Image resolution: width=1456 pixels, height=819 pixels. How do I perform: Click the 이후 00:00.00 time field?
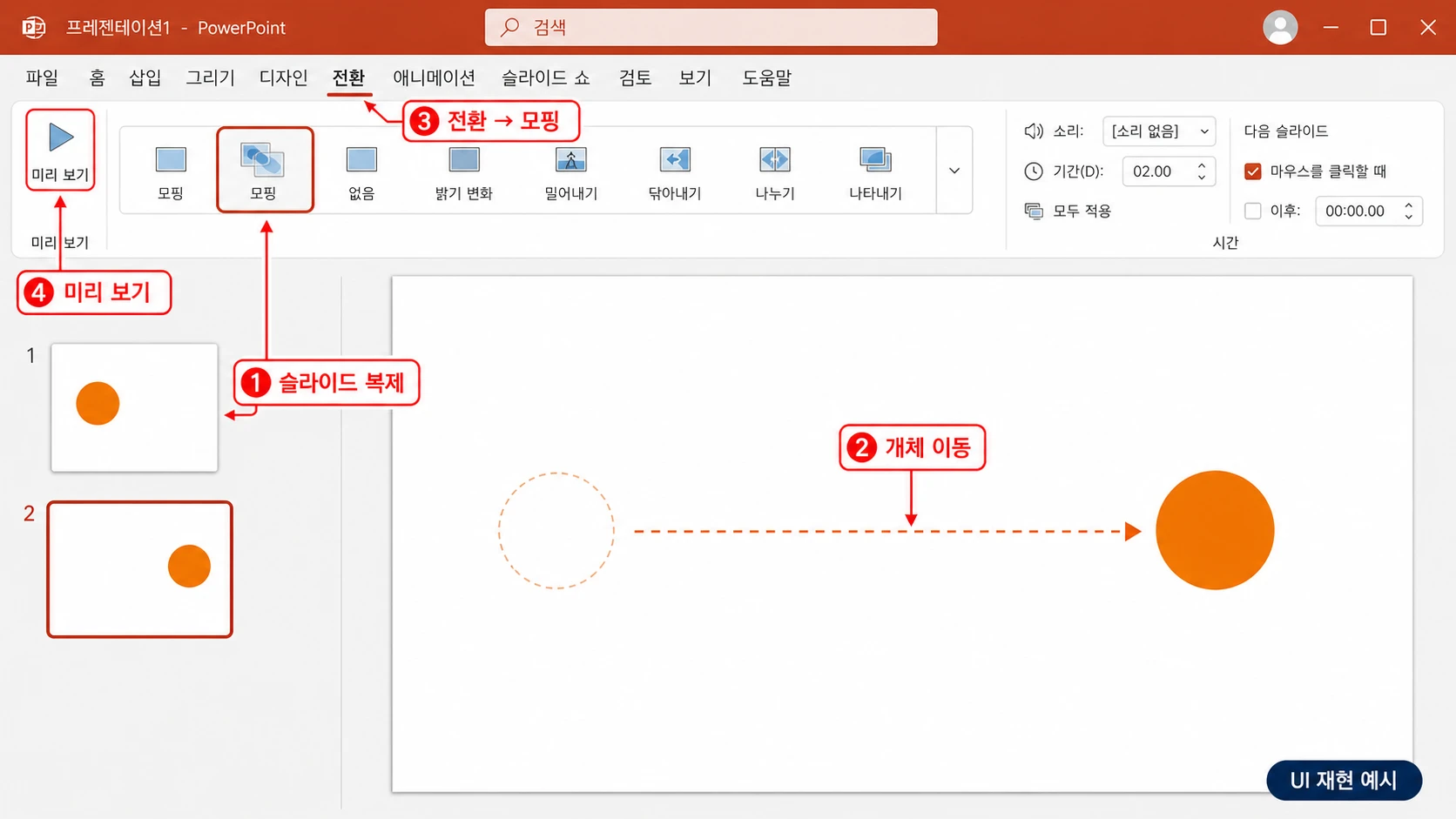point(1369,211)
